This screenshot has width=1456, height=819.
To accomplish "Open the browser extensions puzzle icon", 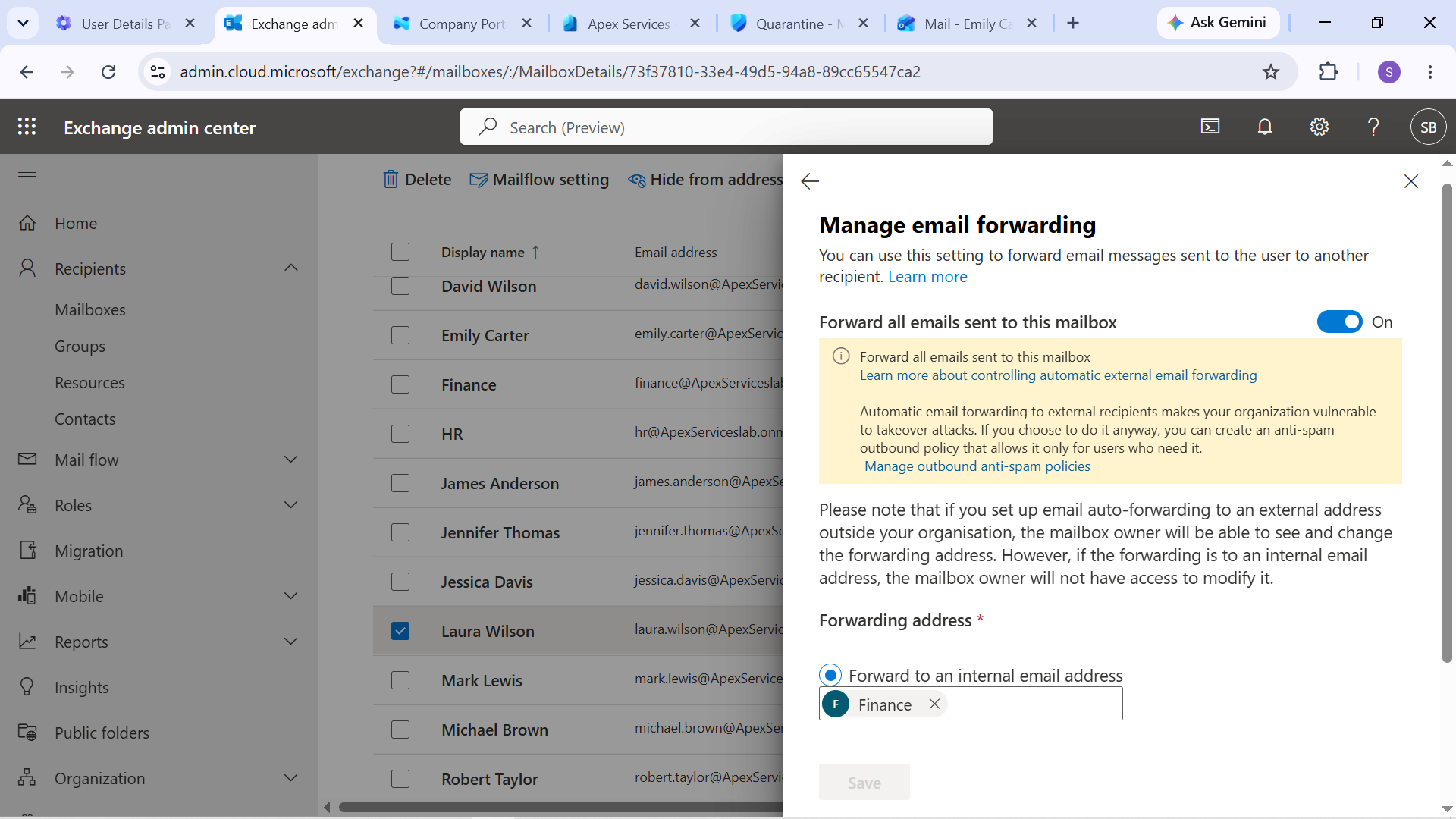I will (x=1329, y=72).
